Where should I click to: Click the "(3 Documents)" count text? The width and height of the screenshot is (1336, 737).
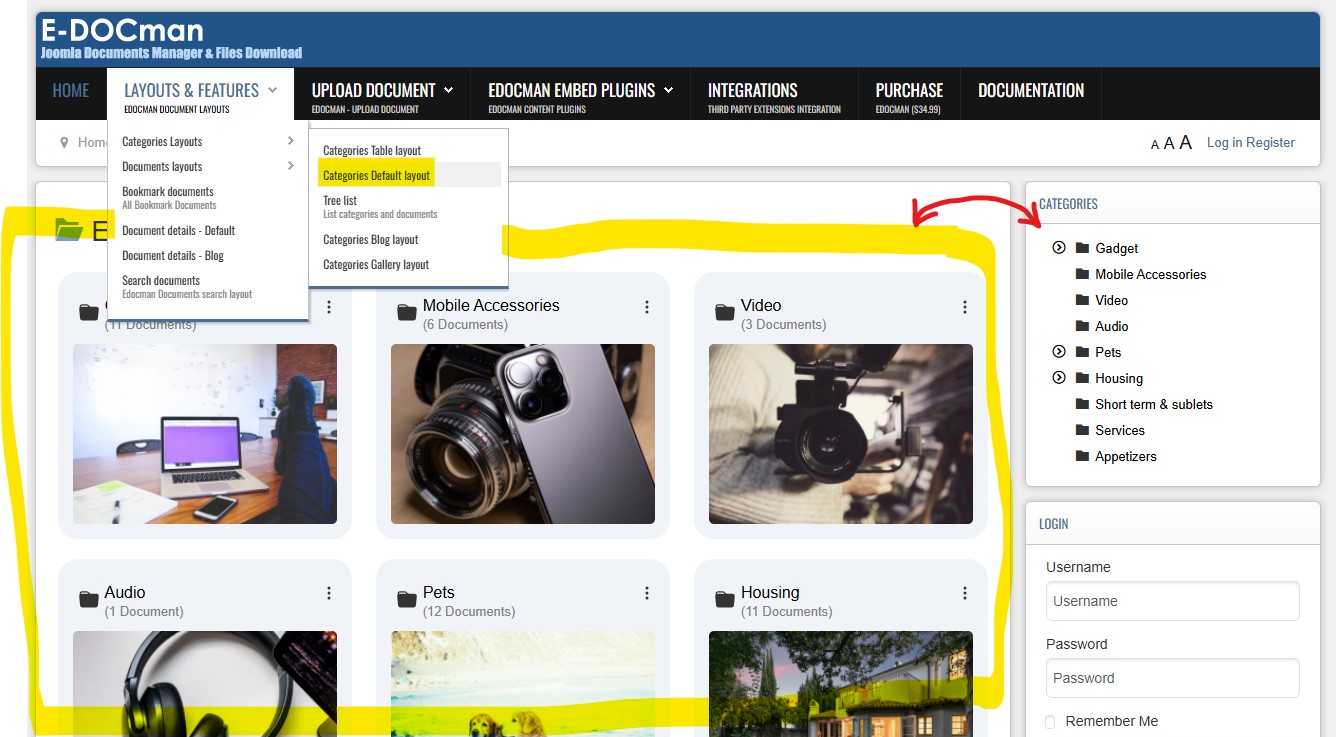point(783,325)
